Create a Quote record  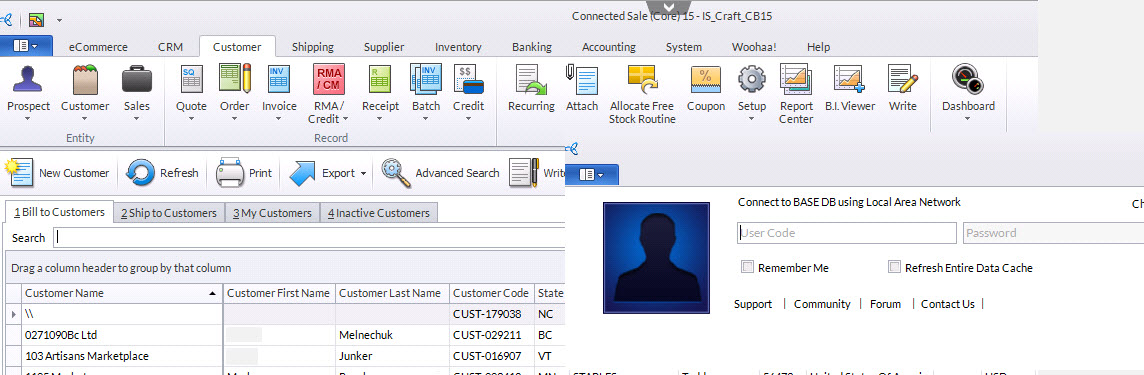pyautogui.click(x=191, y=79)
